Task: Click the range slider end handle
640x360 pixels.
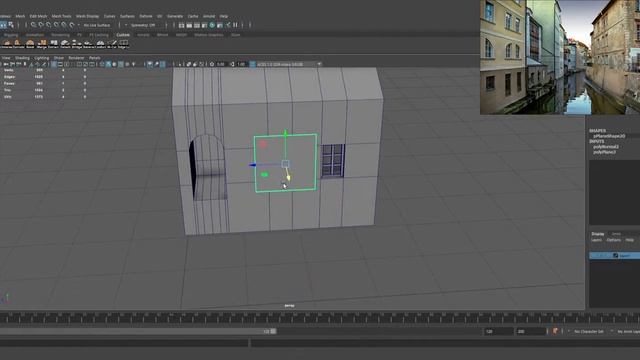Action: coord(273,331)
